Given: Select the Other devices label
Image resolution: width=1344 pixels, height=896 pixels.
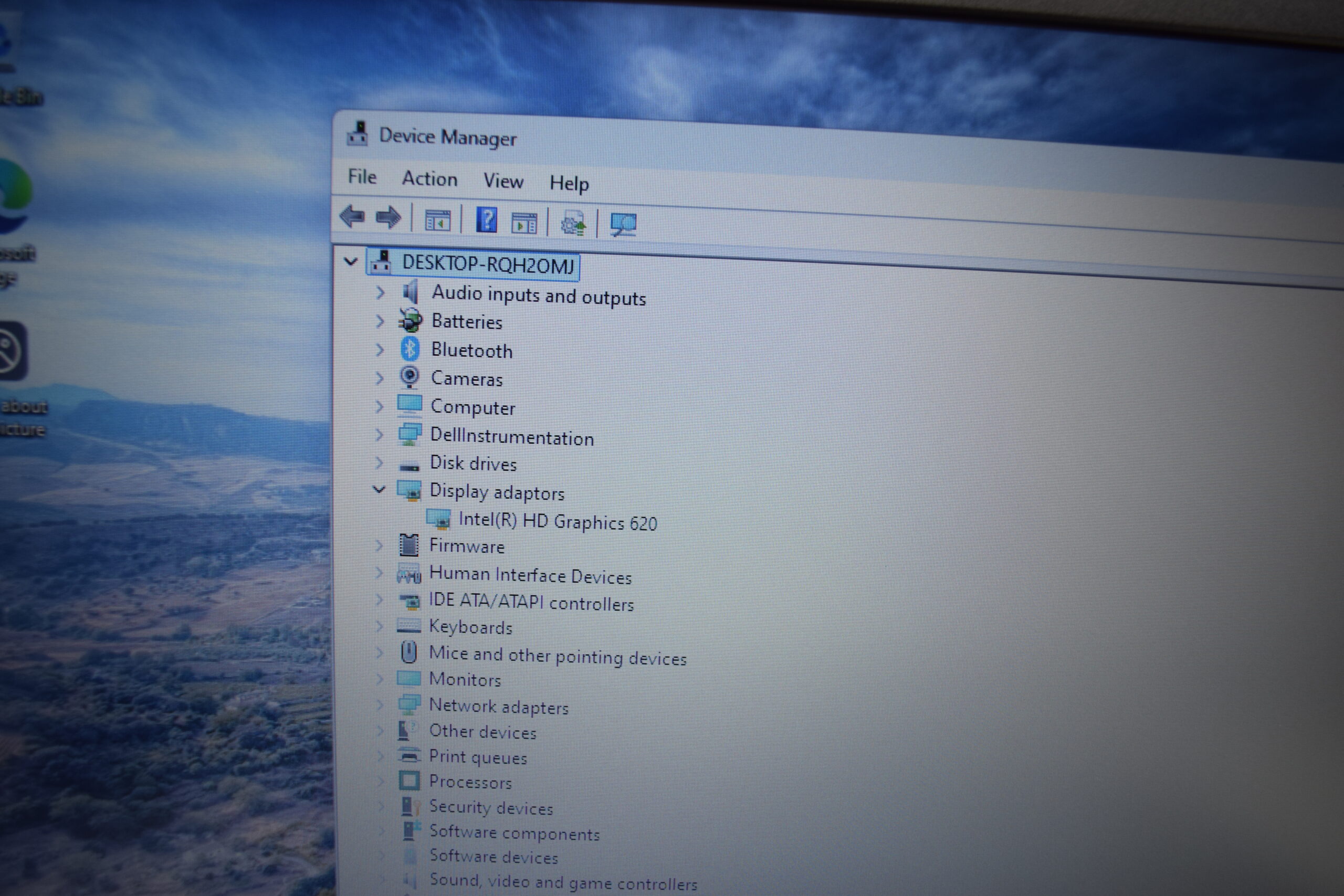Looking at the screenshot, I should point(483,732).
